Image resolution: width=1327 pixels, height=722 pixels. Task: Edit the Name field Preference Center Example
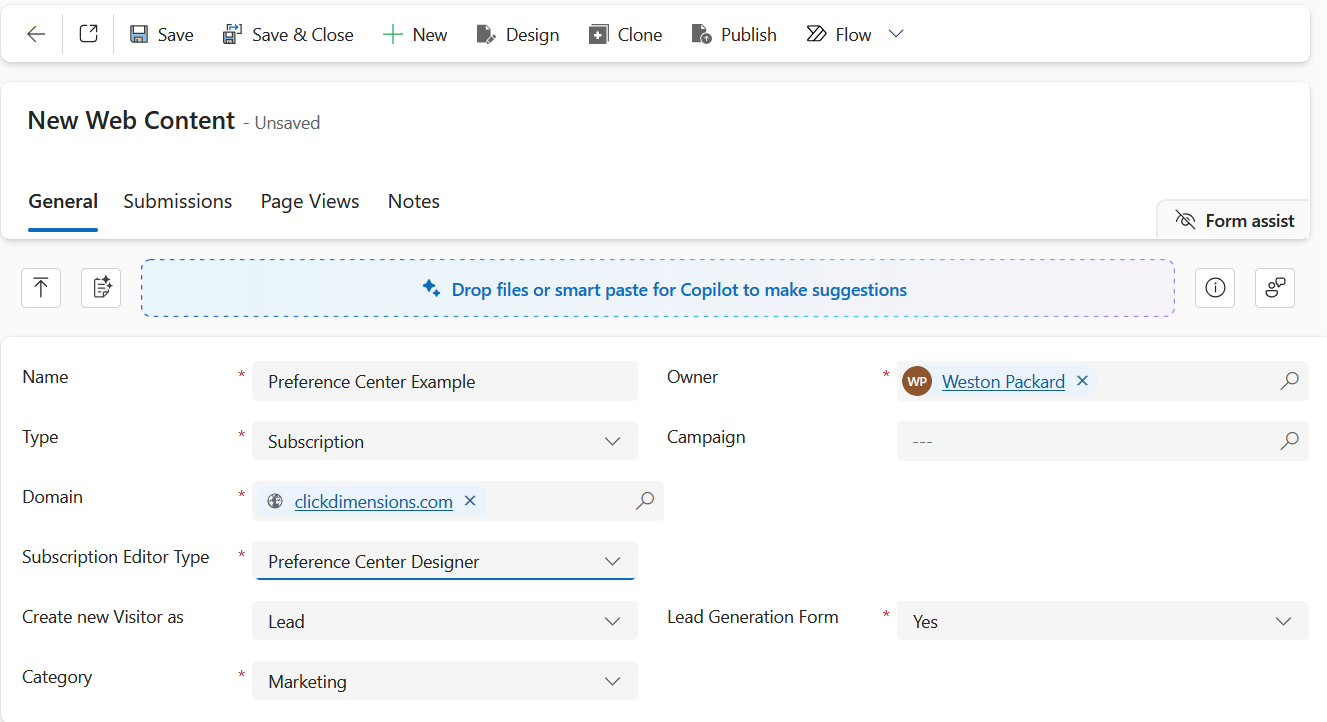coord(445,381)
